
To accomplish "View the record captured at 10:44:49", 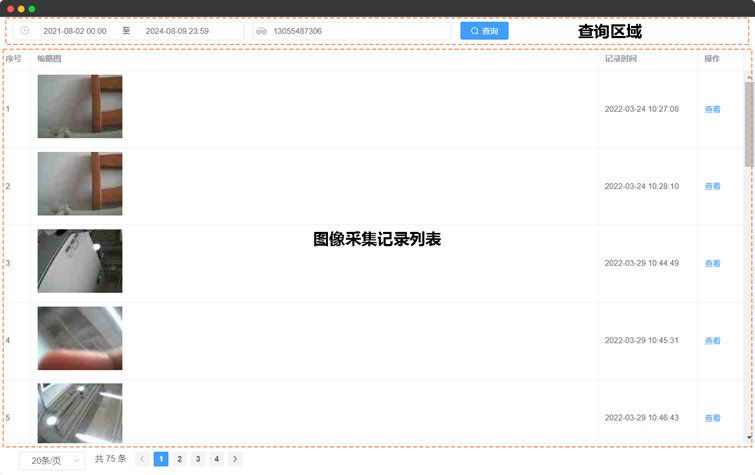I will tap(712, 264).
